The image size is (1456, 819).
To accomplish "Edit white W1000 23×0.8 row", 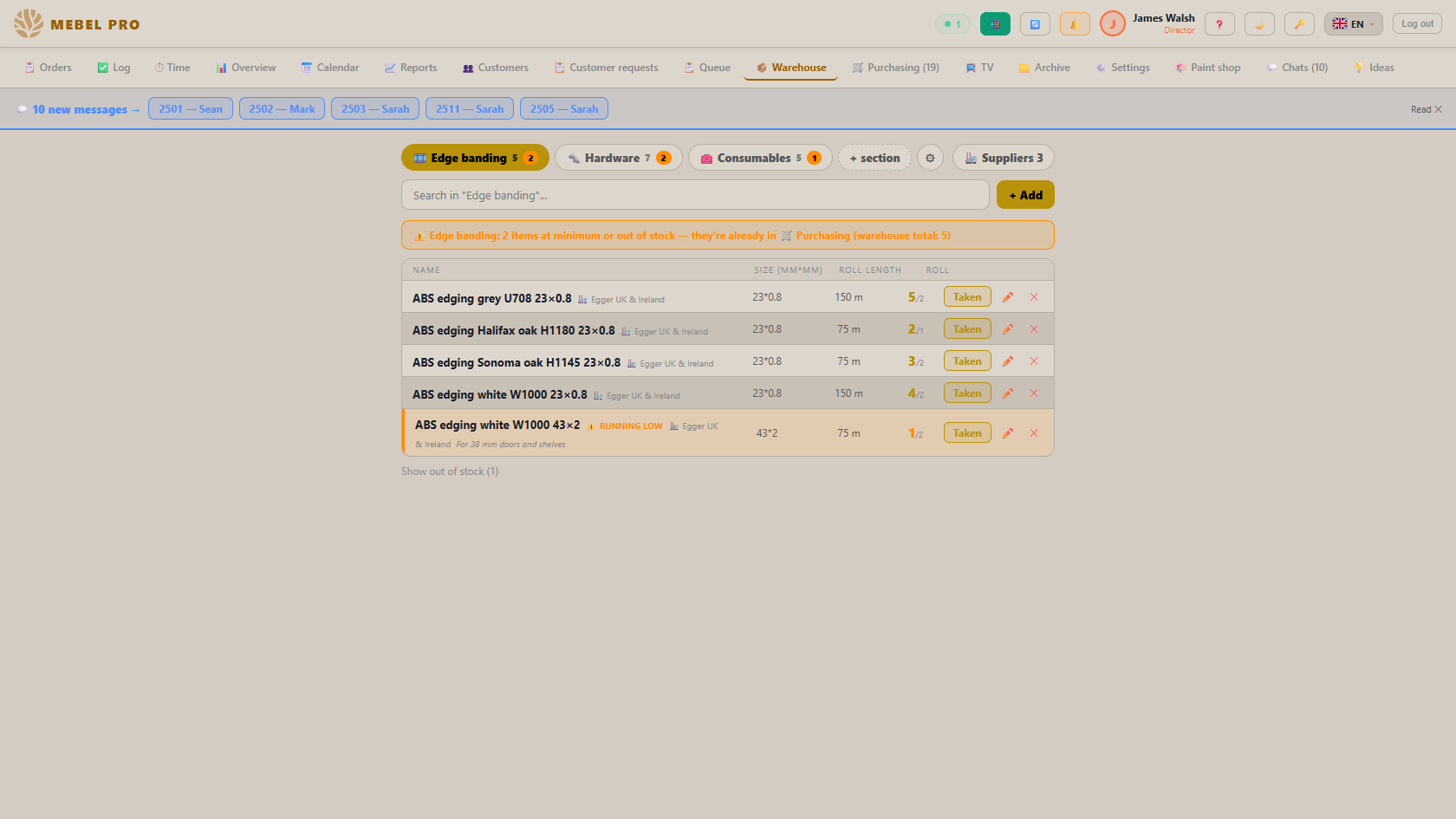I will pos(1008,393).
